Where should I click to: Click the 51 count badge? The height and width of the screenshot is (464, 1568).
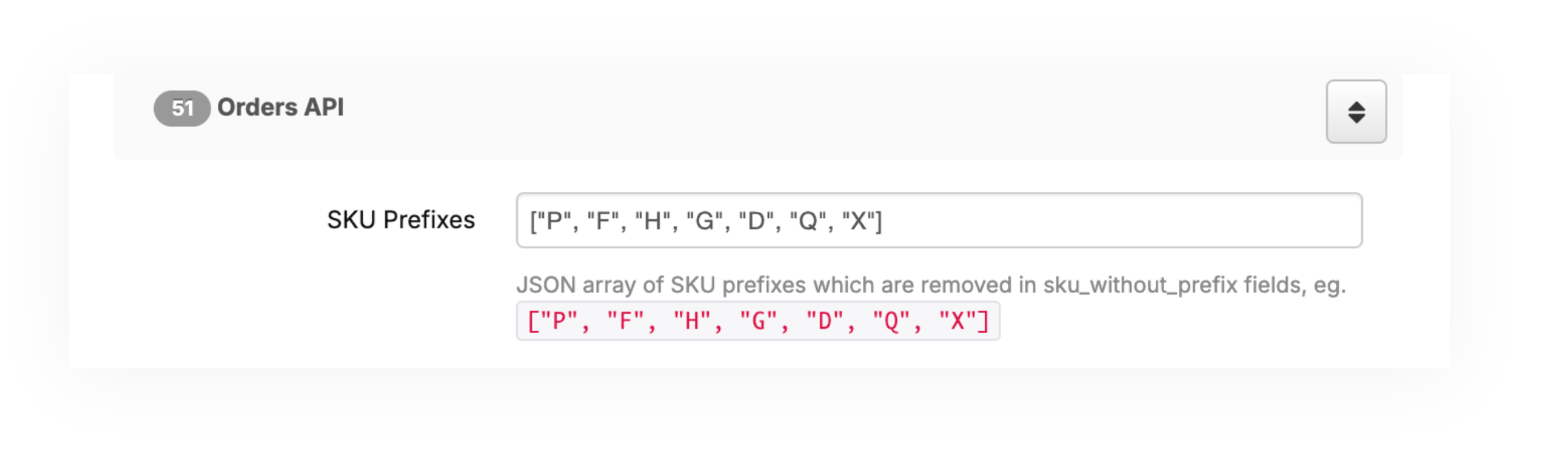point(182,109)
